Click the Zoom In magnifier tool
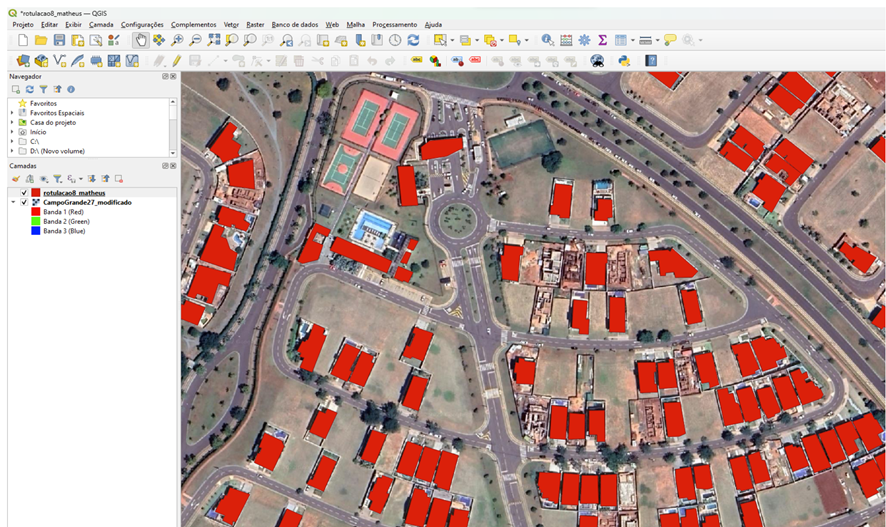The width and height of the screenshot is (886, 527). tap(177, 40)
